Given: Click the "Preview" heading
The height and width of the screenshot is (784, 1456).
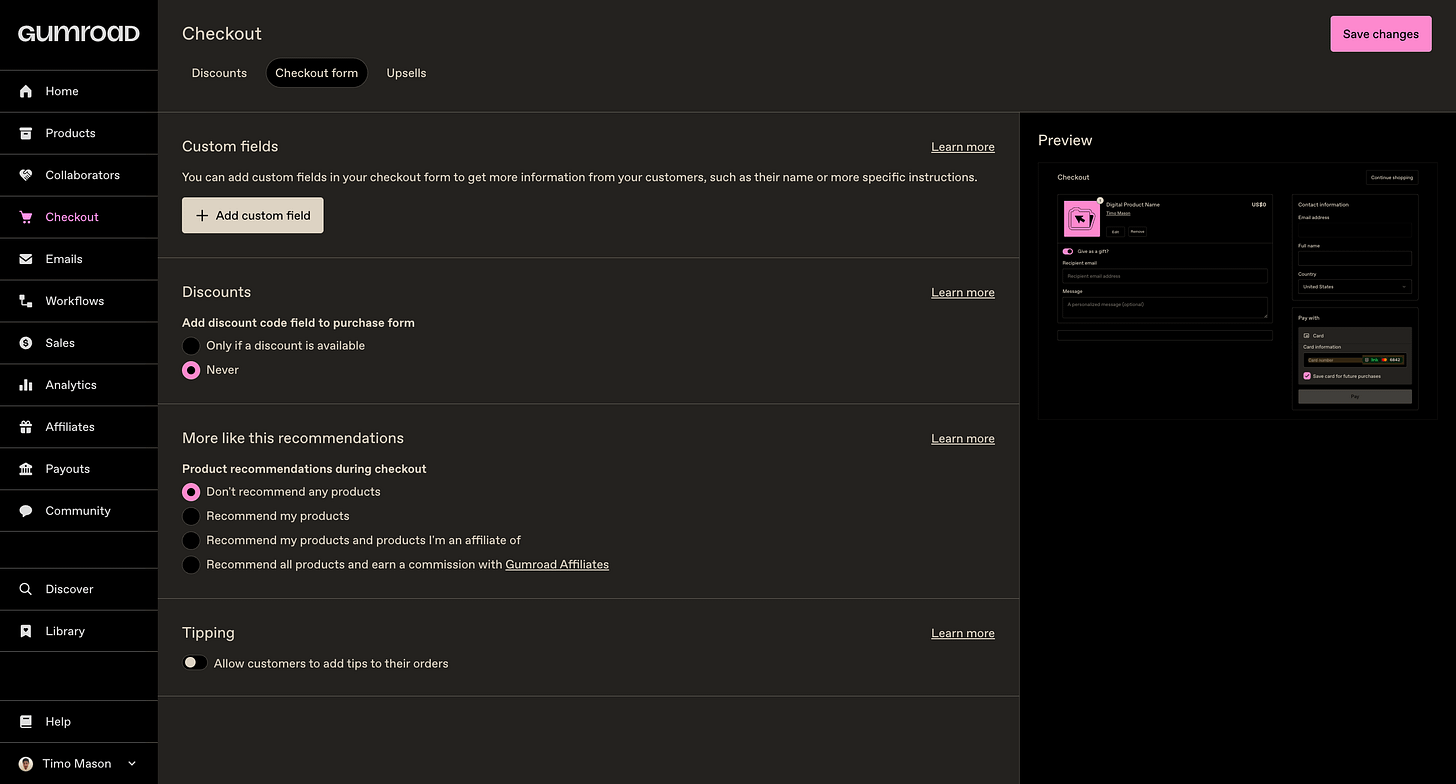Looking at the screenshot, I should (1065, 140).
